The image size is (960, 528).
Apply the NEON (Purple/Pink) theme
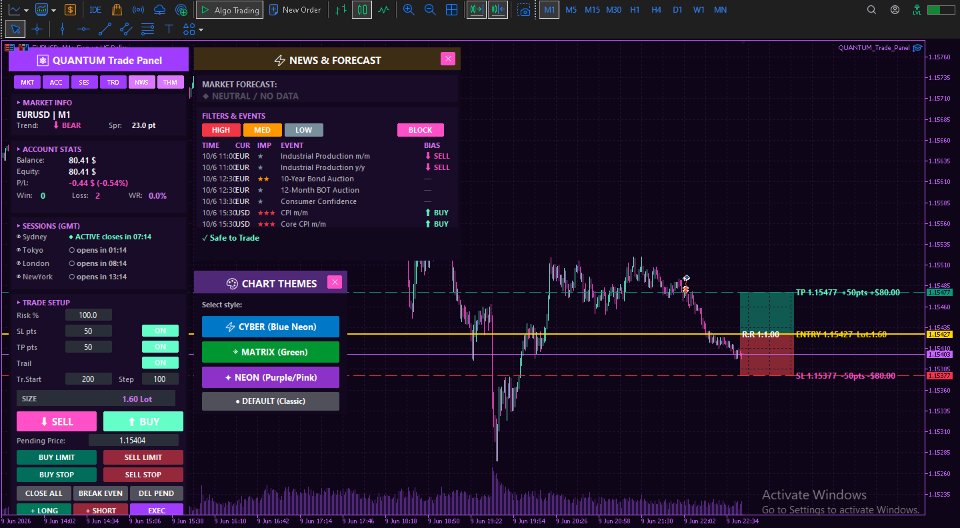(x=271, y=377)
